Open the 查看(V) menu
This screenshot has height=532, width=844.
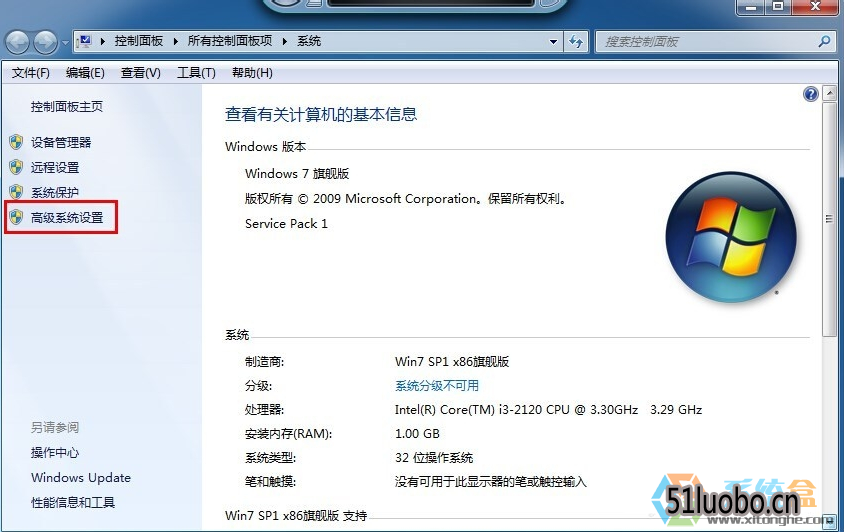click(140, 73)
